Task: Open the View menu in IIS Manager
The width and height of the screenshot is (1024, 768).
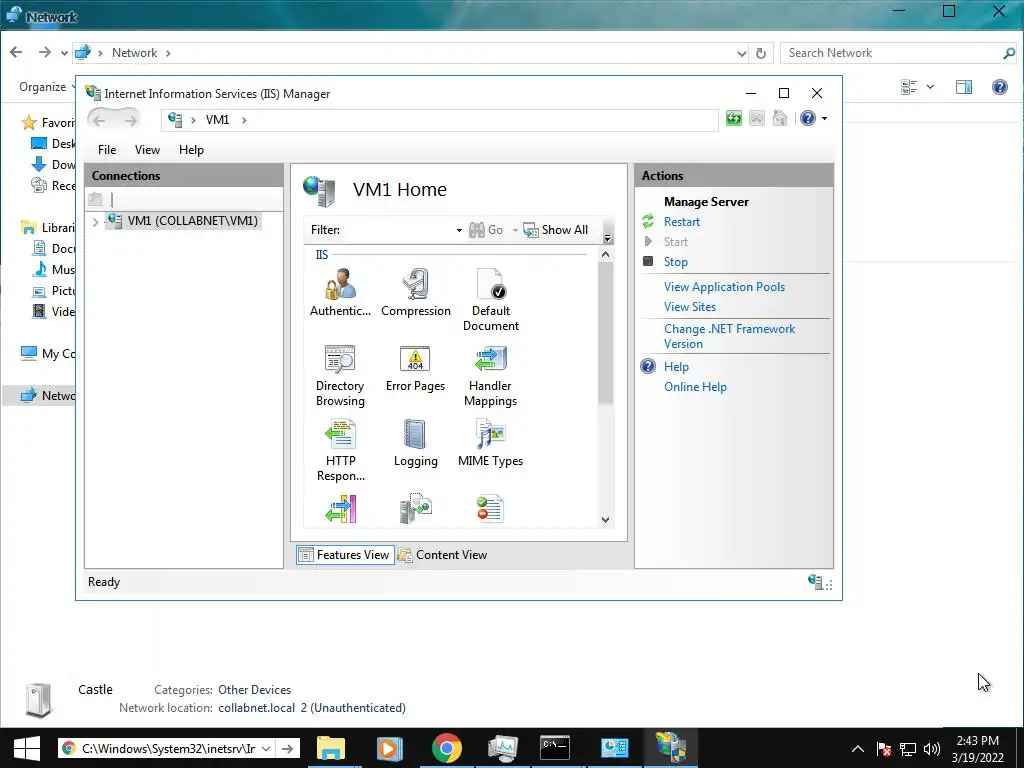Action: pos(148,150)
